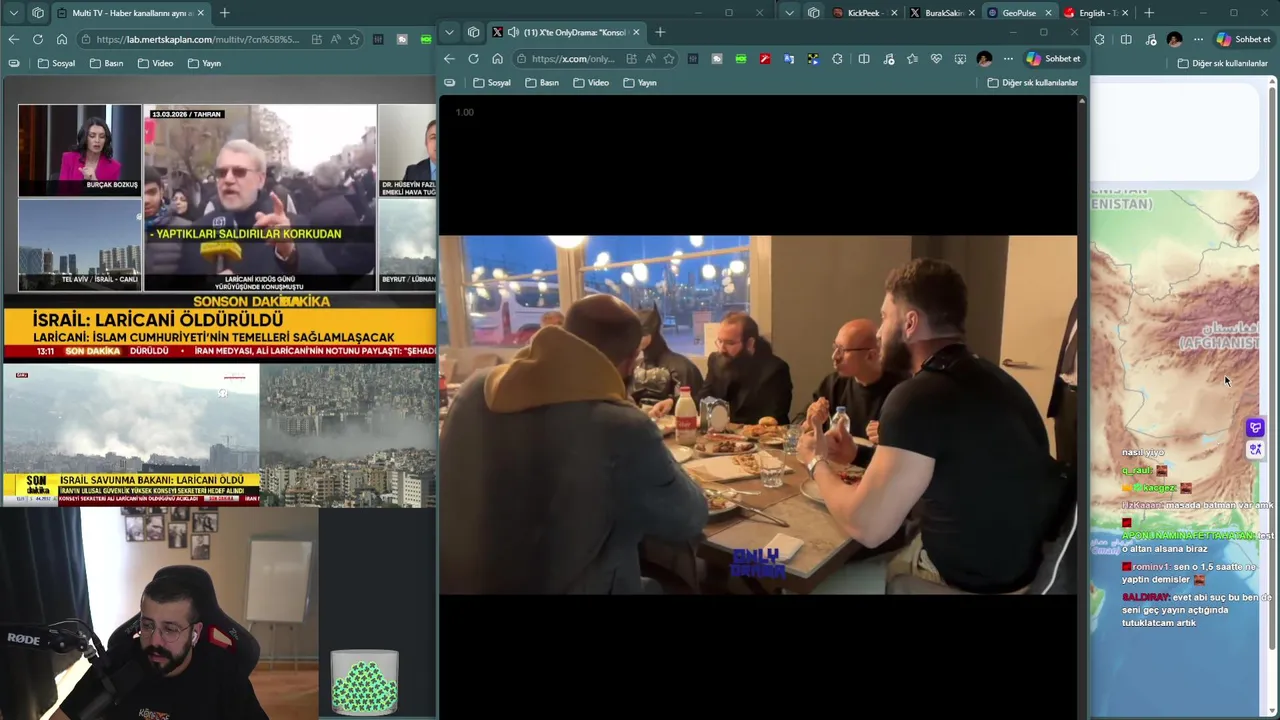Select Beyrut / Lübnan channel thumbnail
The width and height of the screenshot is (1280, 720).
[407, 245]
